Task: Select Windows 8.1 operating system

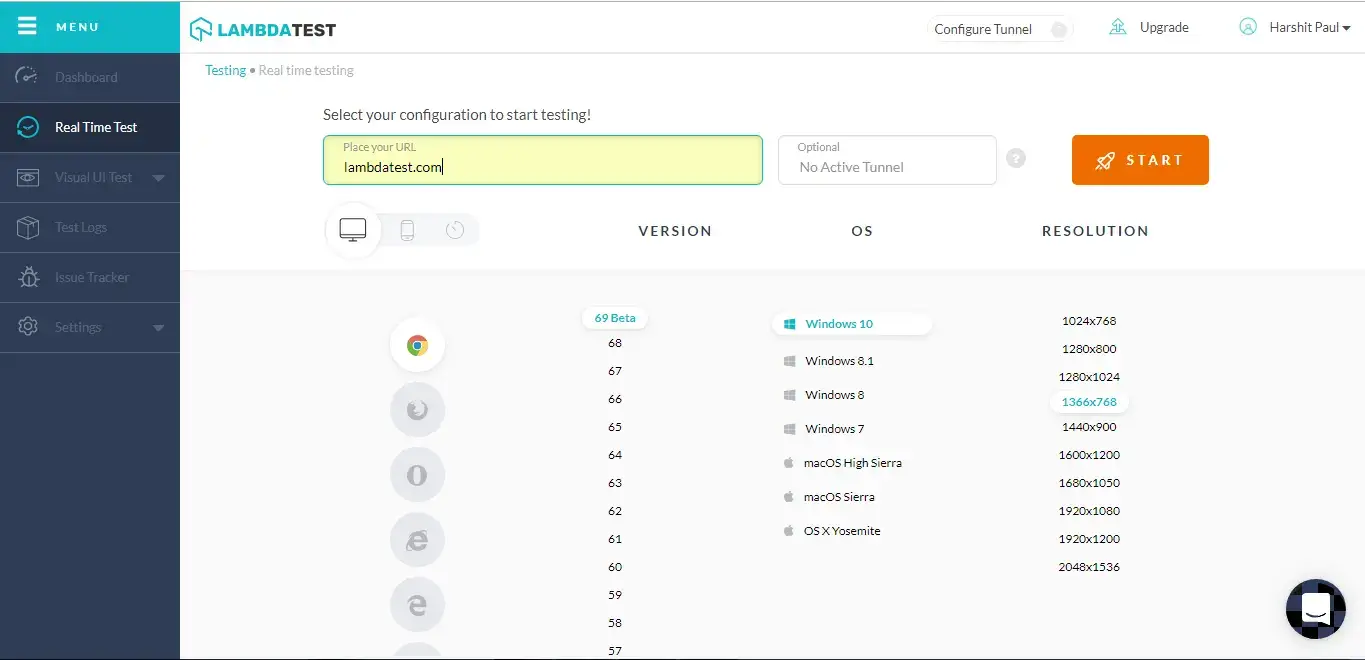Action: tap(839, 361)
